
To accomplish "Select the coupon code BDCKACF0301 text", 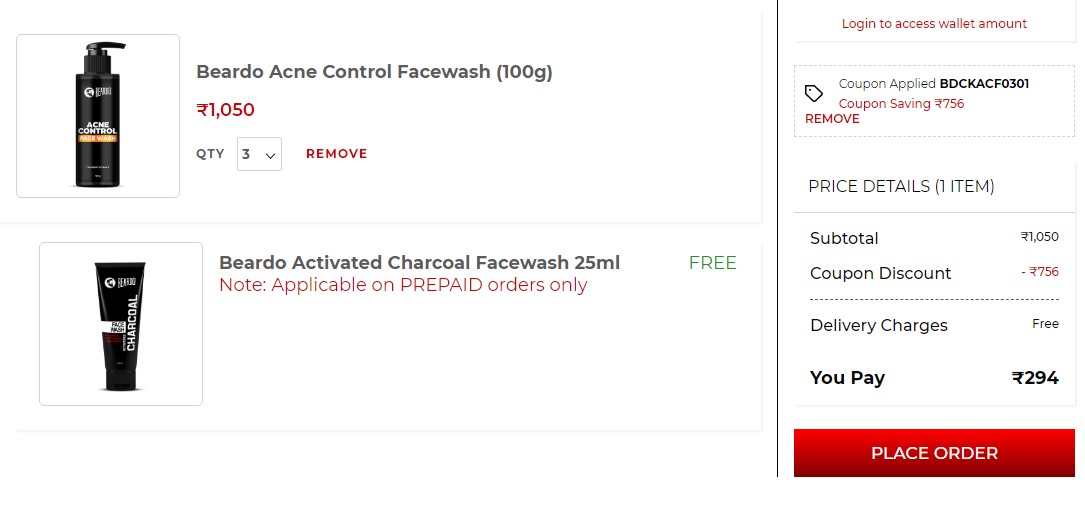I will [984, 84].
